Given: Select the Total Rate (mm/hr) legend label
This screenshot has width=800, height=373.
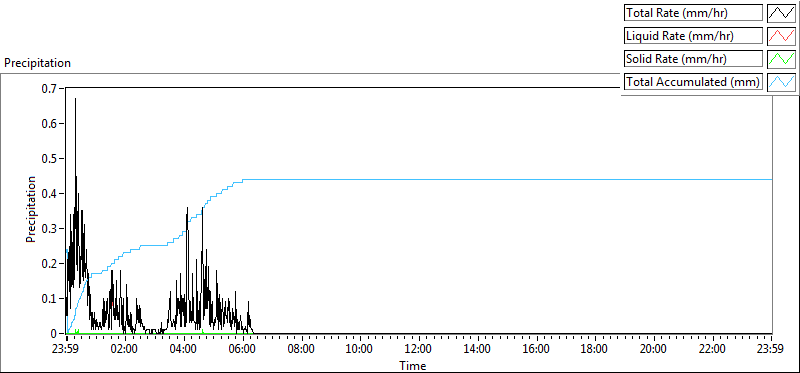Looking at the screenshot, I should point(693,13).
